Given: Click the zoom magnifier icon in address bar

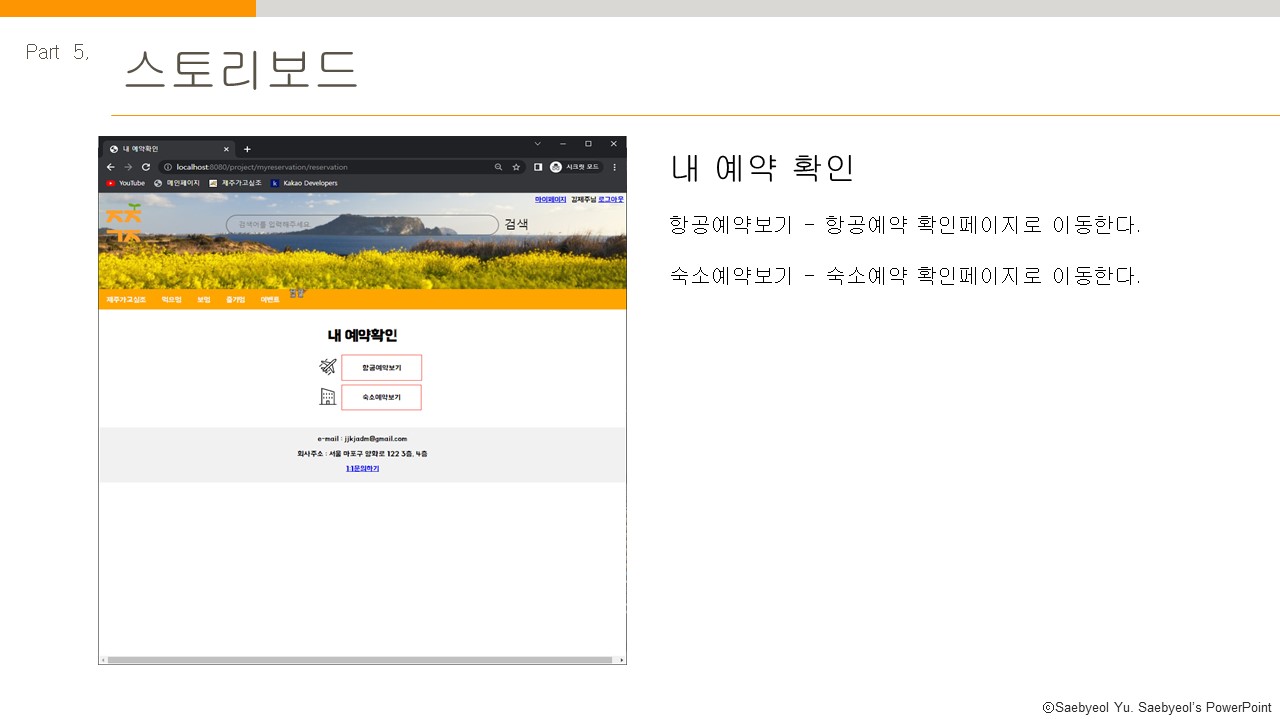Looking at the screenshot, I should point(498,167).
